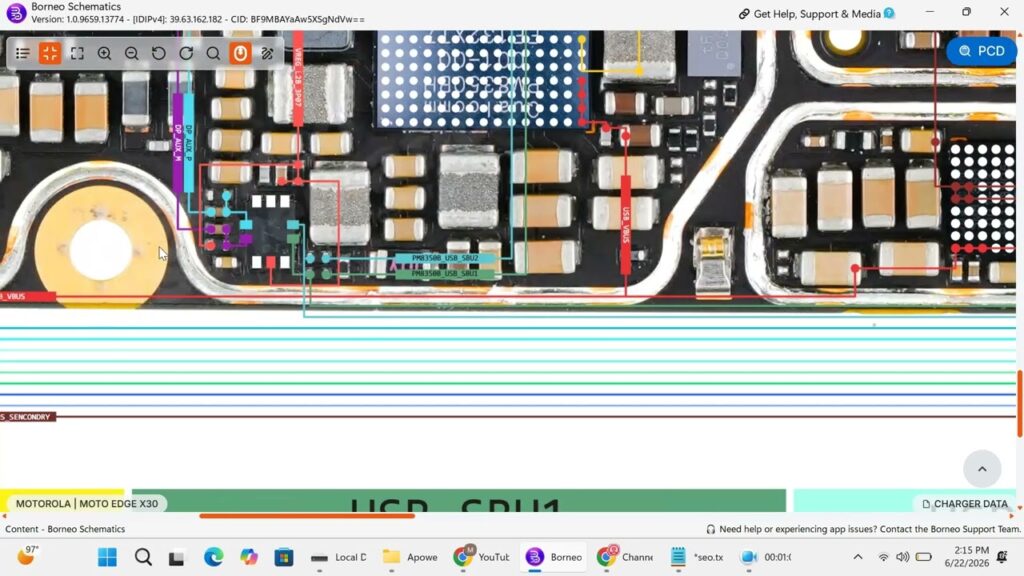Toggle the orange mouse mode button
The image size is (1024, 576).
pos(240,54)
